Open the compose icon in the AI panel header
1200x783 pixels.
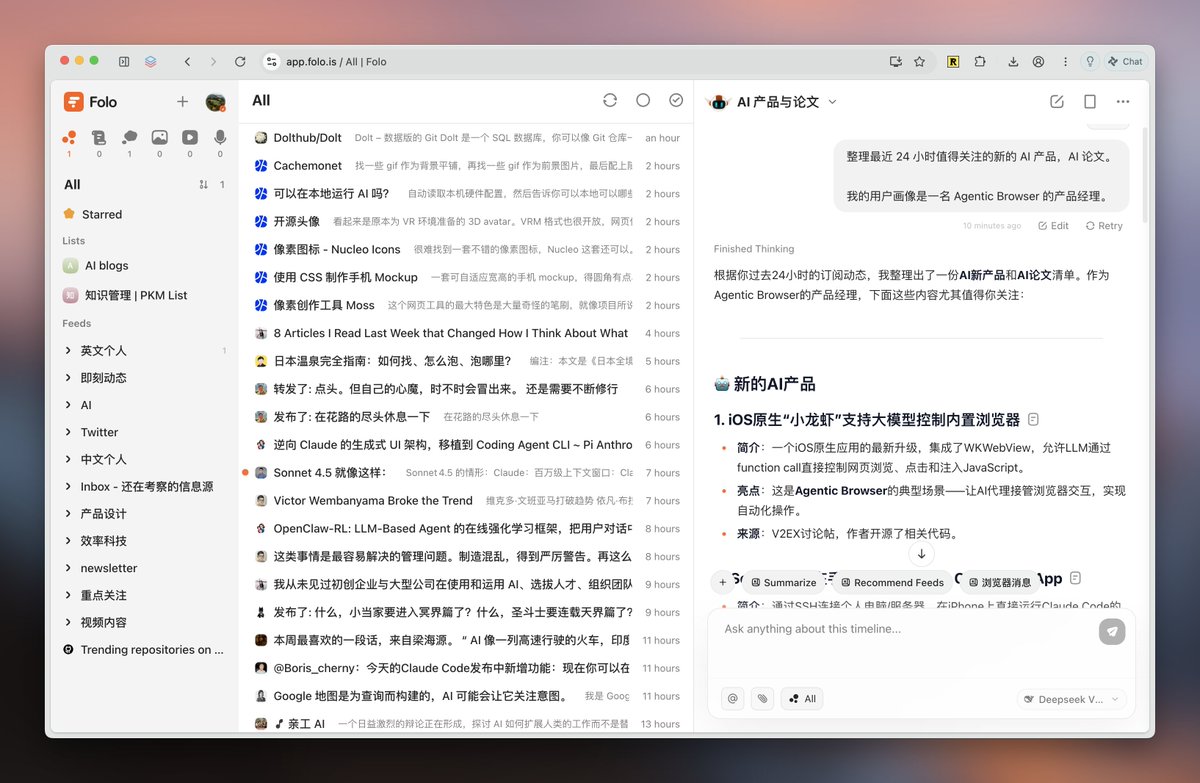(1056, 101)
